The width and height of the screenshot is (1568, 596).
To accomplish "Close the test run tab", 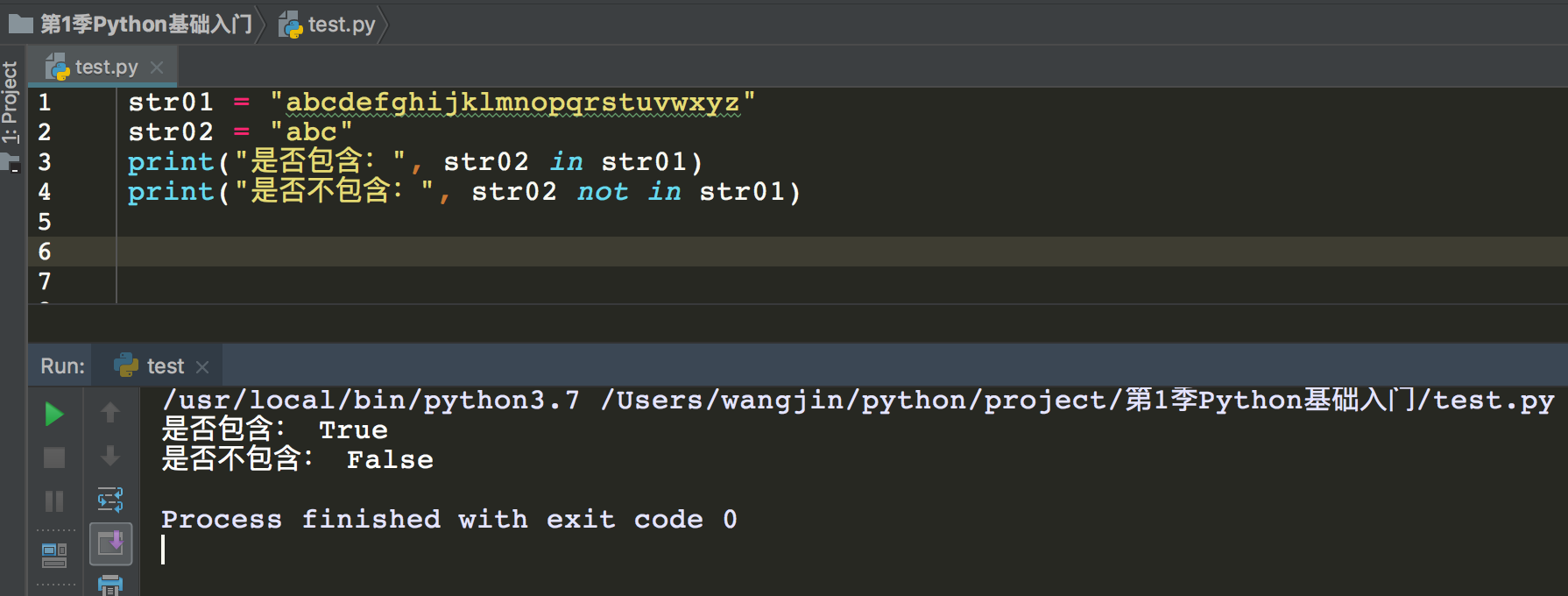I will [202, 366].
